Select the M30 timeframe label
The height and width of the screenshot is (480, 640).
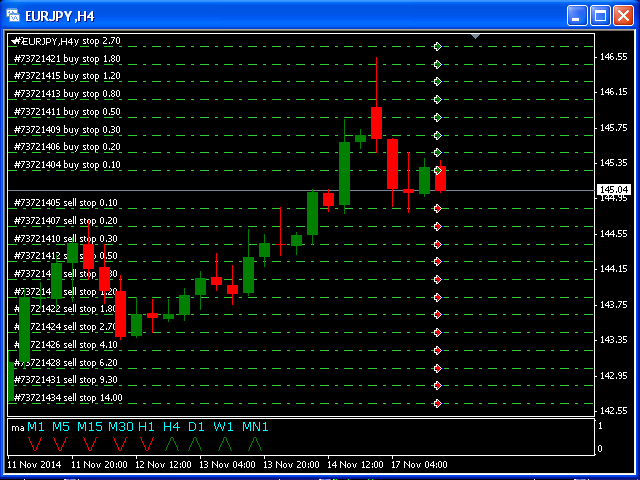click(121, 427)
